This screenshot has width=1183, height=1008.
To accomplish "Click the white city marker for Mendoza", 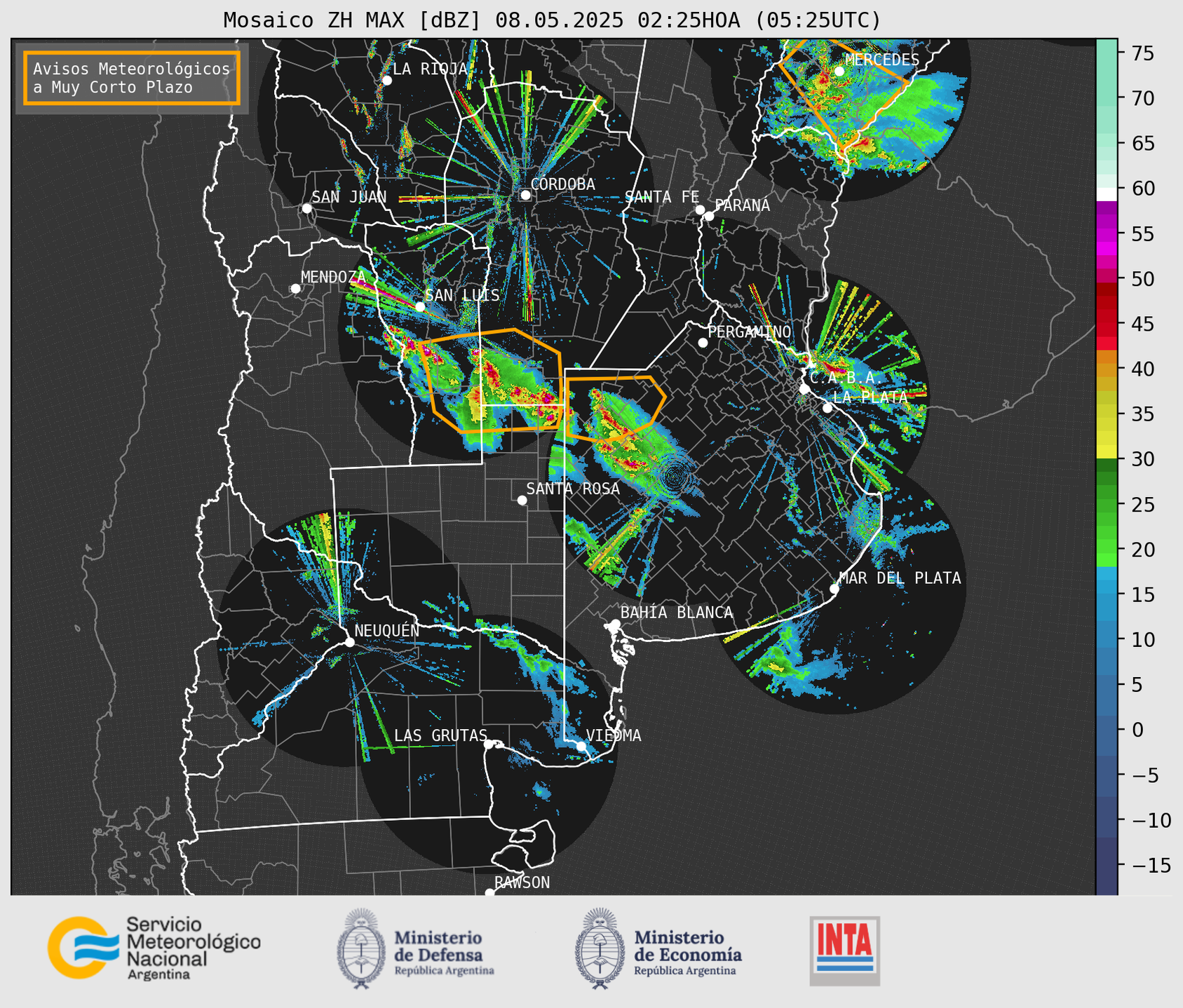I will click(295, 289).
